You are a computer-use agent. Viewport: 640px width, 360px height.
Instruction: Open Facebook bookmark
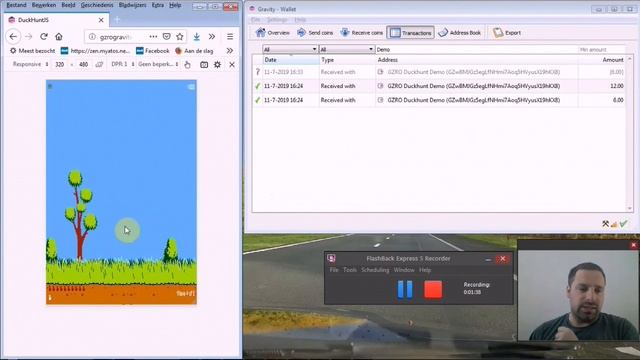tap(153, 51)
